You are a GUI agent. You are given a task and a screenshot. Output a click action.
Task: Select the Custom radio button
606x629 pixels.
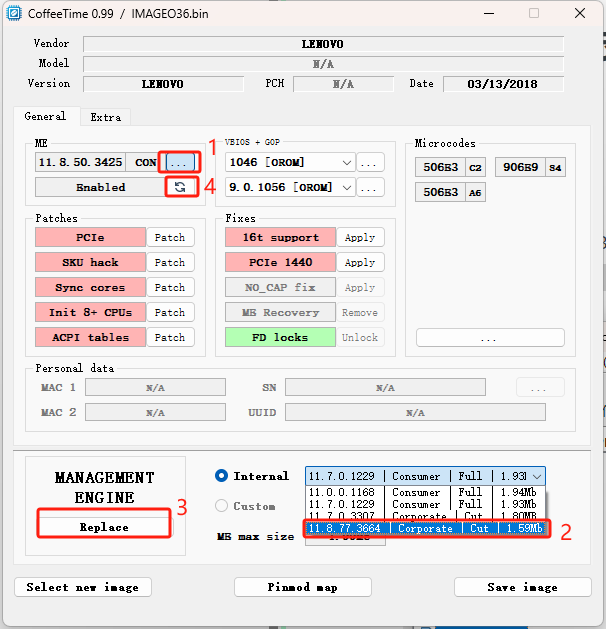[x=223, y=506]
